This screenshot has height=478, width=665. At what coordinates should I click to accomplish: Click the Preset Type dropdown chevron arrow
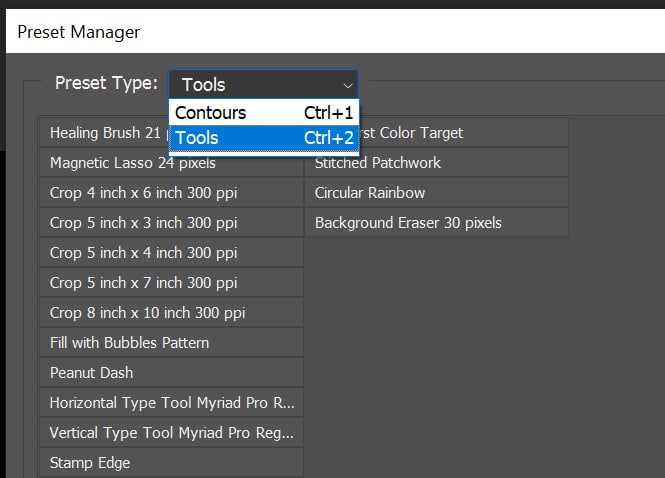click(x=347, y=85)
